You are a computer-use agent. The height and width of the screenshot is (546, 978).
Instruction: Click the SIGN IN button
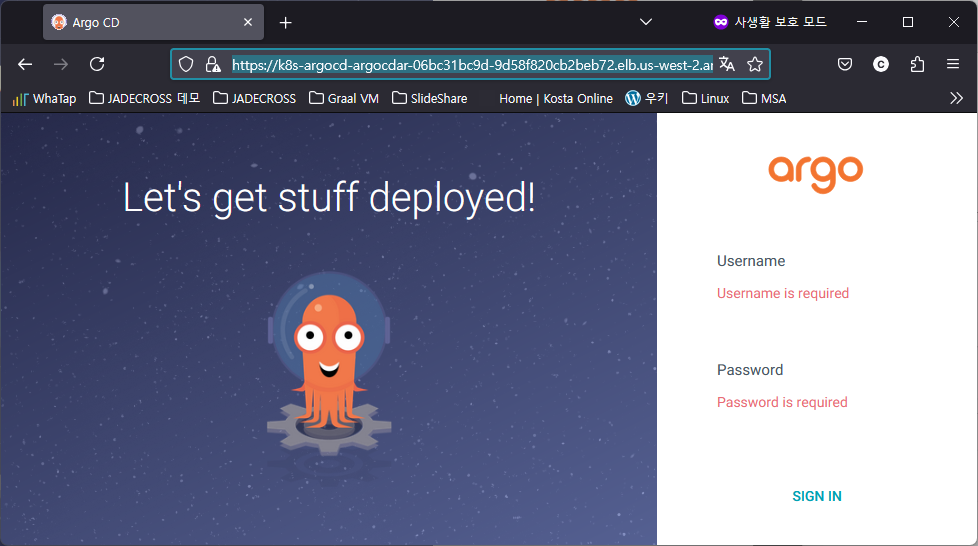(816, 496)
